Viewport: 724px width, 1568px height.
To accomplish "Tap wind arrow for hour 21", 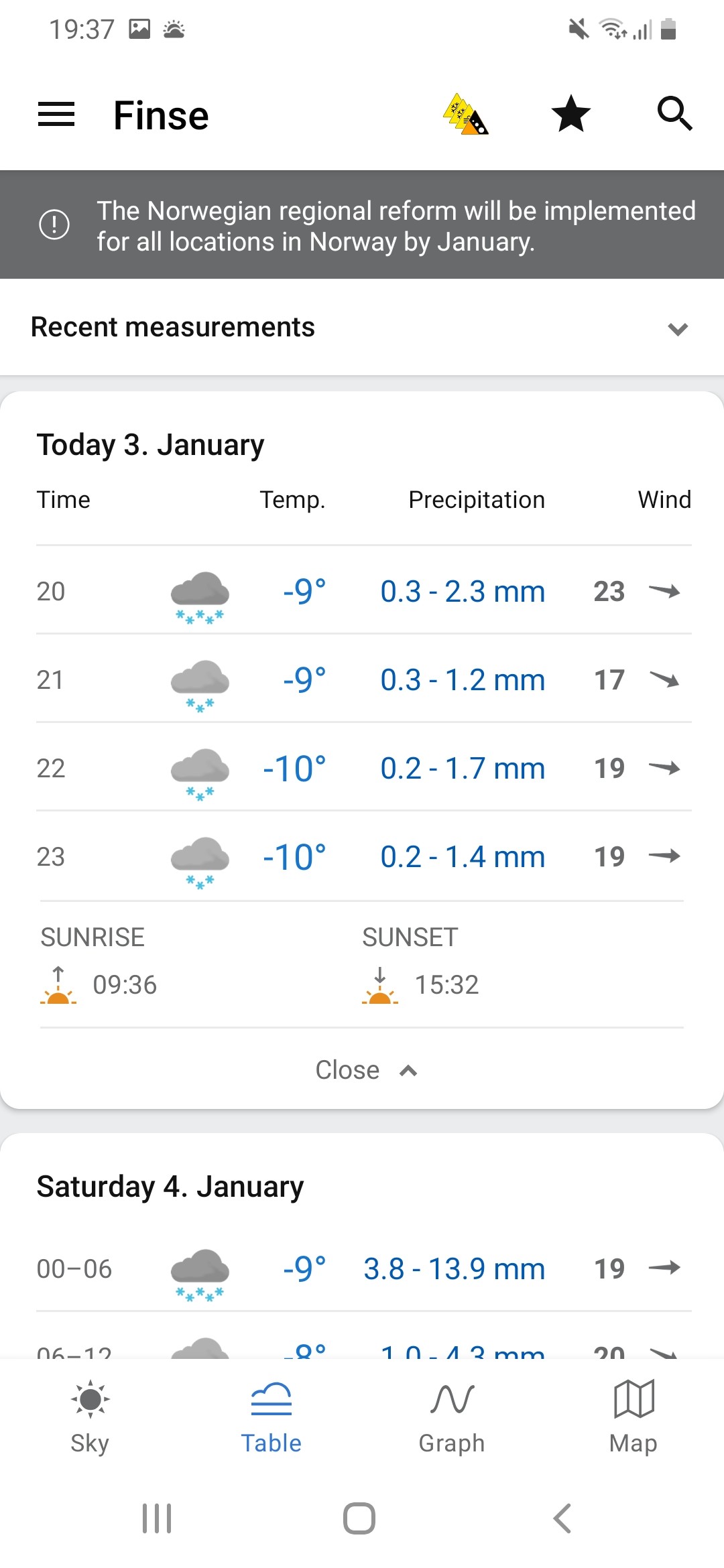I will pyautogui.click(x=664, y=679).
